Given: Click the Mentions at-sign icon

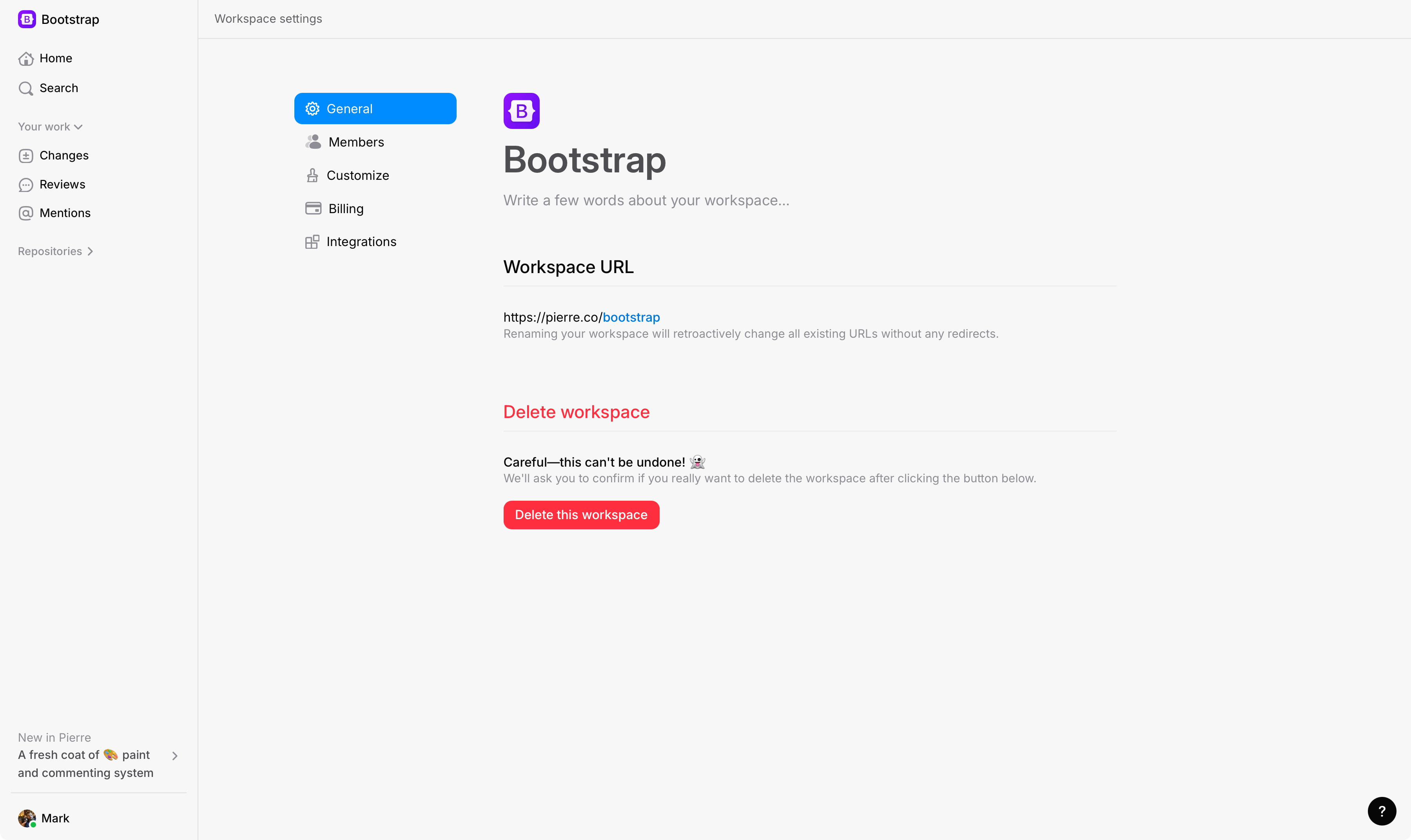Looking at the screenshot, I should pyautogui.click(x=26, y=214).
